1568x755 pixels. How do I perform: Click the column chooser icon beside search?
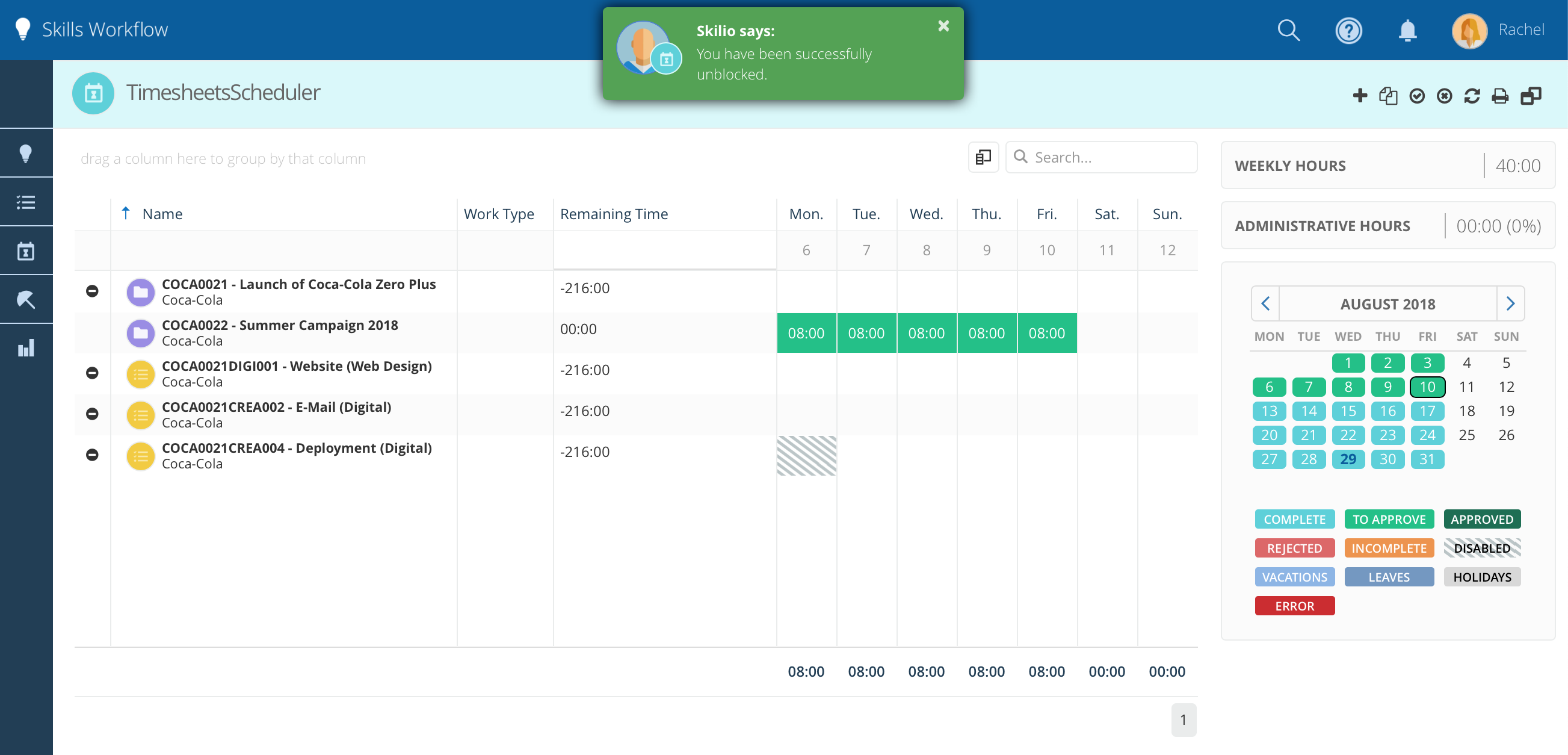[983, 157]
